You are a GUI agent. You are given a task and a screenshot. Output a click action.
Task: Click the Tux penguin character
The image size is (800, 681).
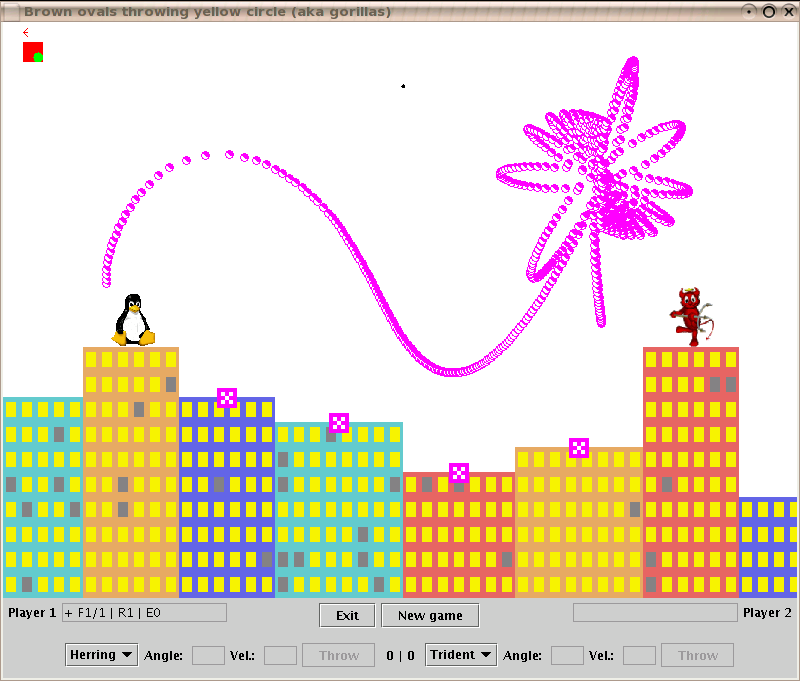(x=132, y=320)
